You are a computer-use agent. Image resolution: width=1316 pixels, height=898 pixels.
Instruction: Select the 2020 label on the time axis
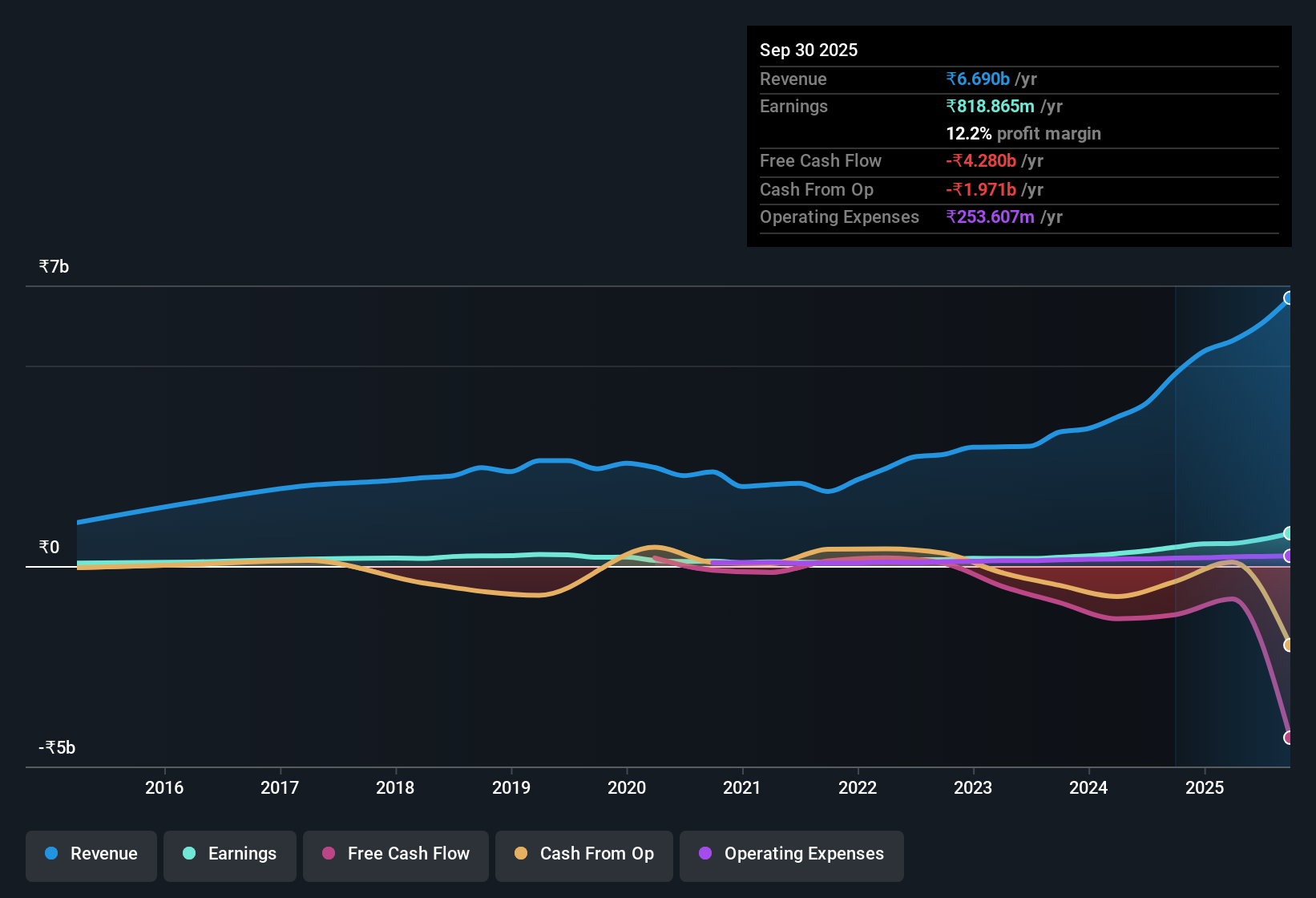(628, 788)
